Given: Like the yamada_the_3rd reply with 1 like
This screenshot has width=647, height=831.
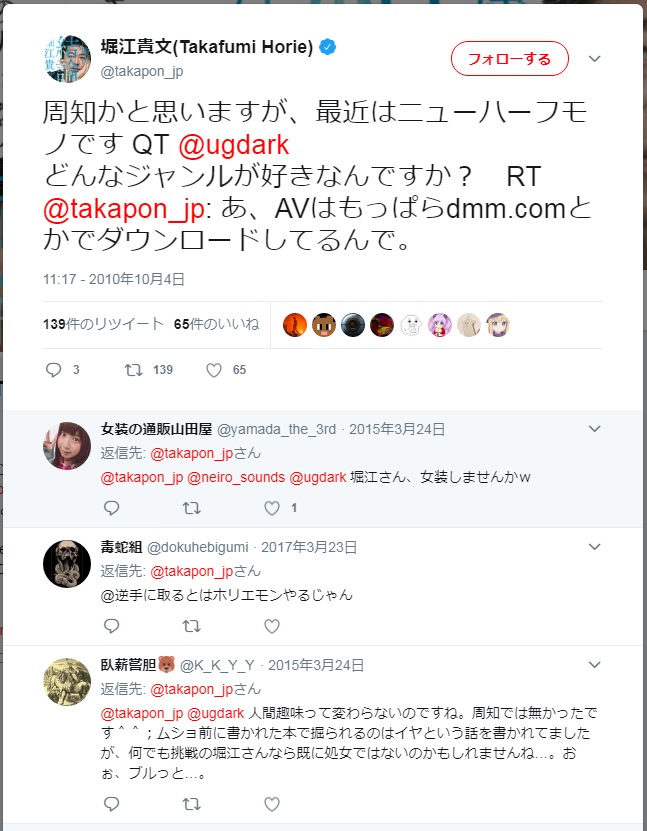Looking at the screenshot, I should [x=272, y=508].
